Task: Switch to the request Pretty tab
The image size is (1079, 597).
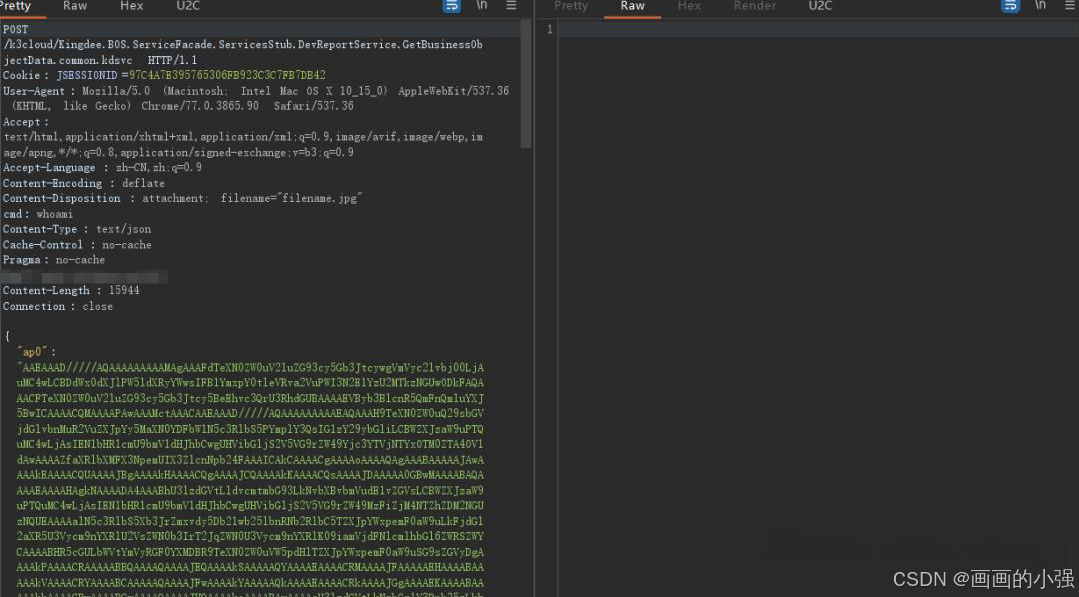Action: (x=15, y=6)
